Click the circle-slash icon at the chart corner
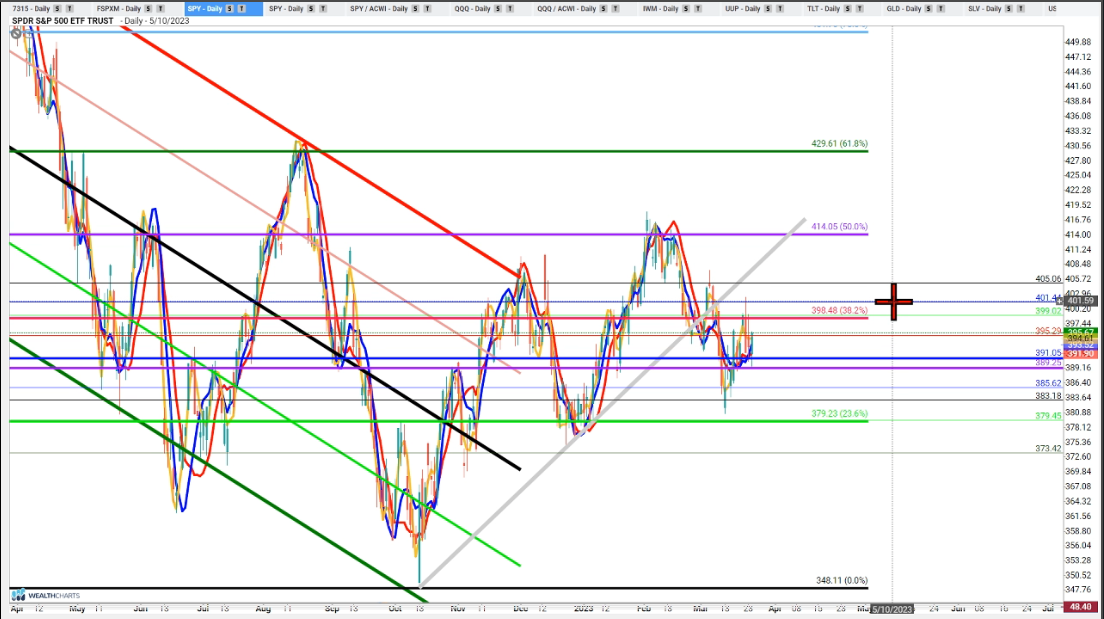Screen dimensions: 1104x619 [x=16, y=33]
